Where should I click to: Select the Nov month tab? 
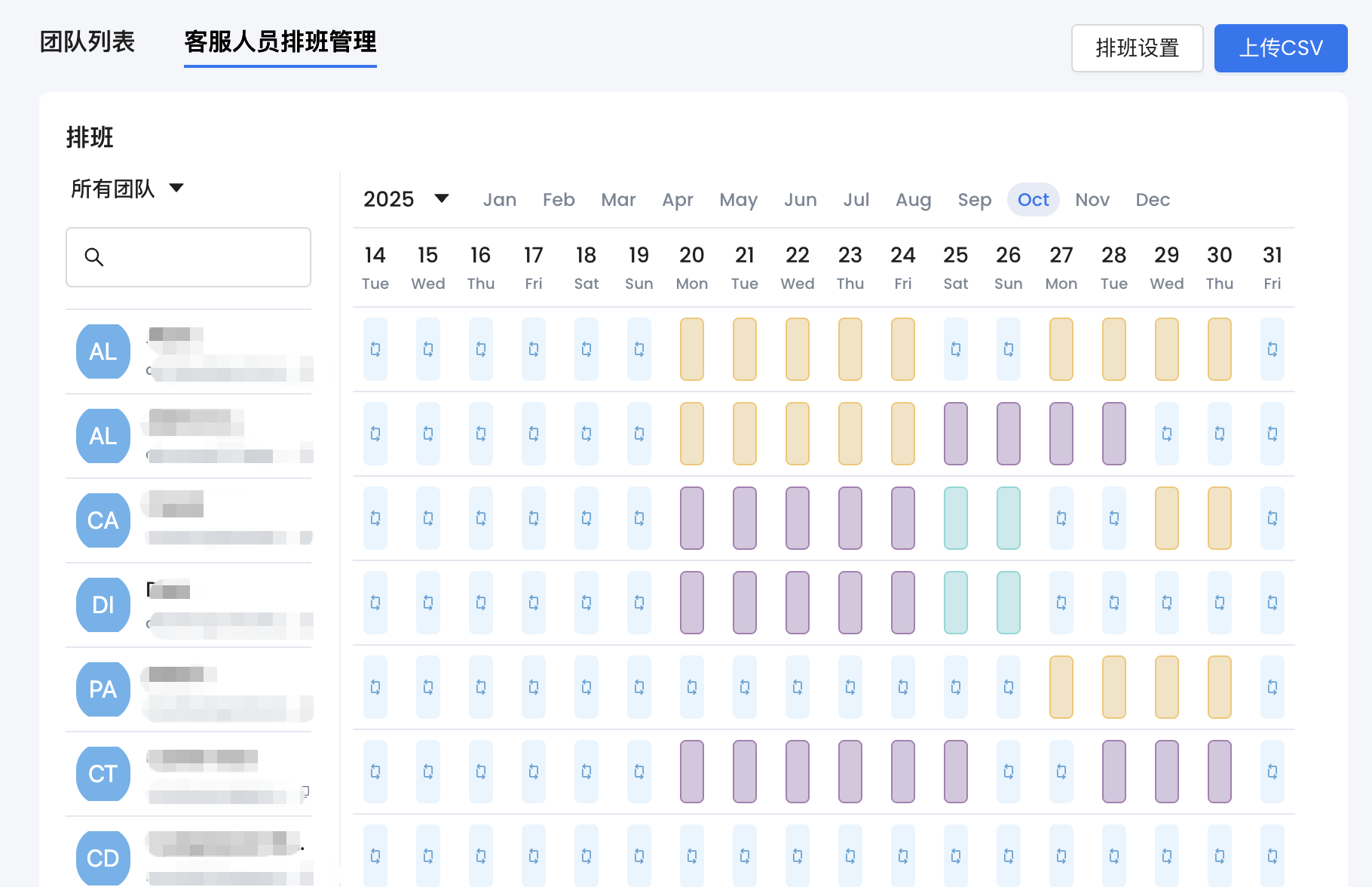pos(1092,200)
